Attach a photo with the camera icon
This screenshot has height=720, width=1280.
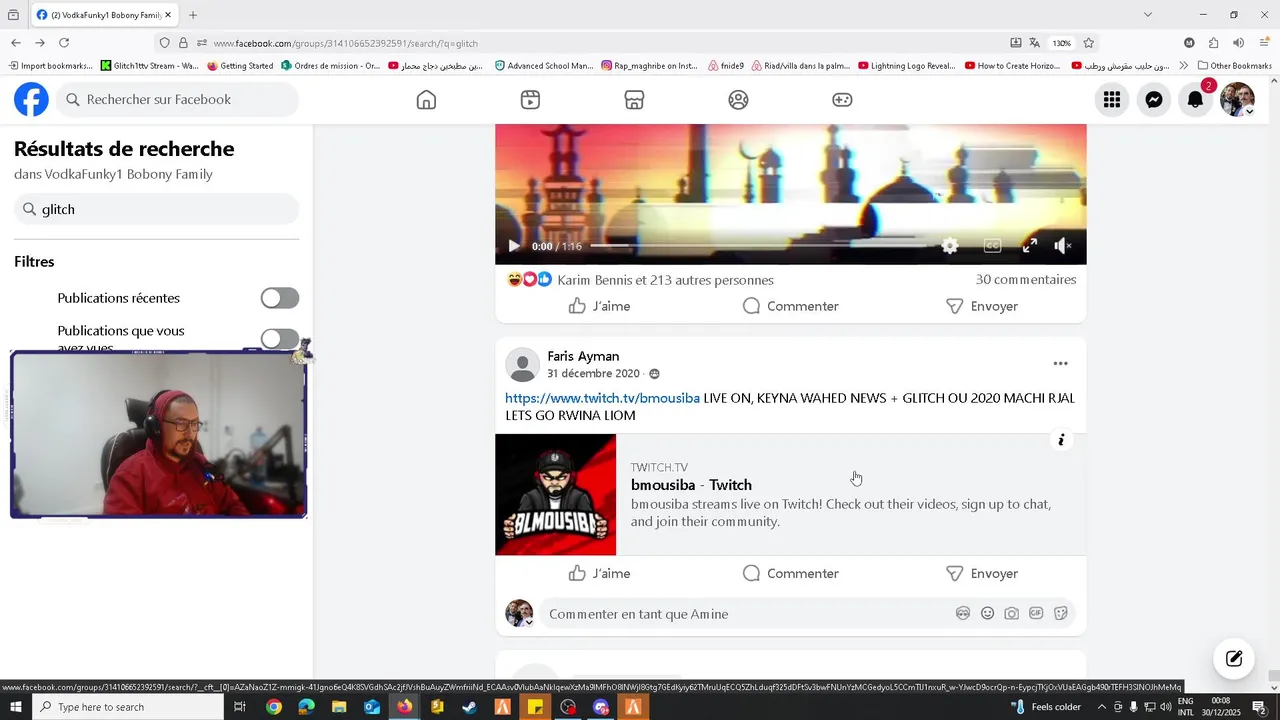pos(1012,614)
